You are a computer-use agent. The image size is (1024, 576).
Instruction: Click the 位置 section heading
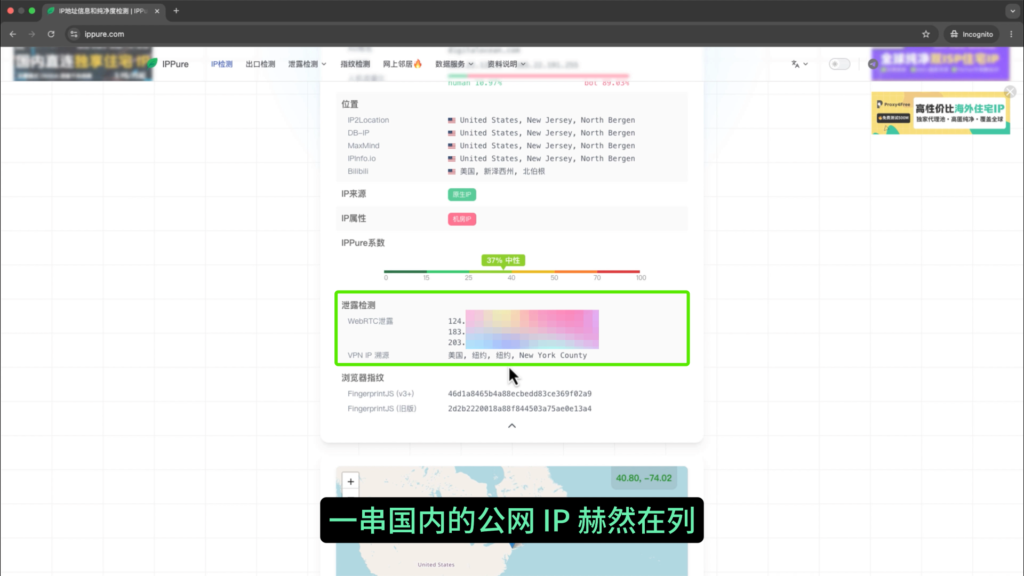pos(349,104)
